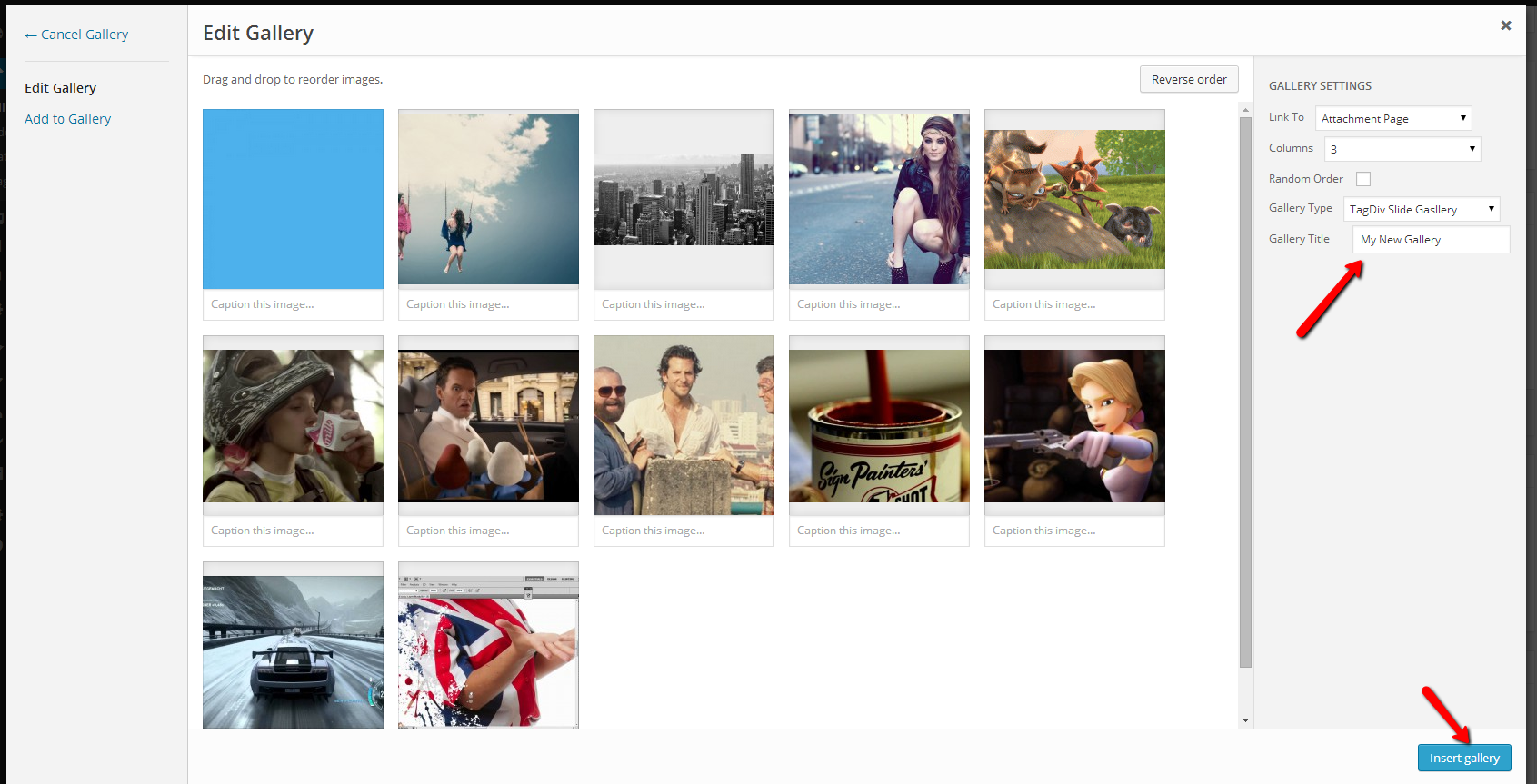This screenshot has height=784, width=1537.
Task: Expand the Columns dropdown
Action: 1402,149
